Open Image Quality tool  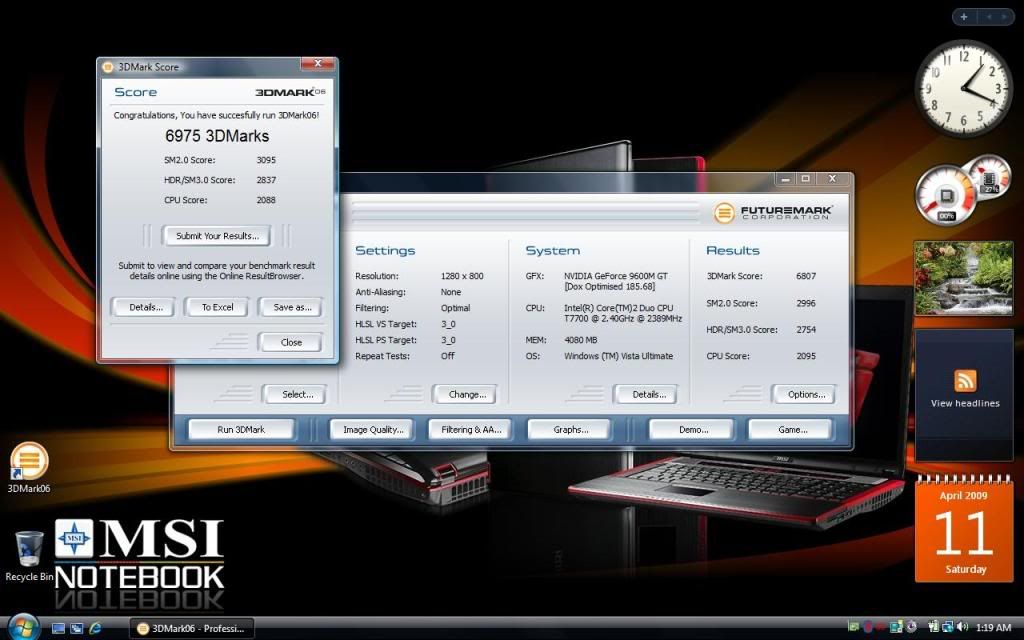point(373,430)
